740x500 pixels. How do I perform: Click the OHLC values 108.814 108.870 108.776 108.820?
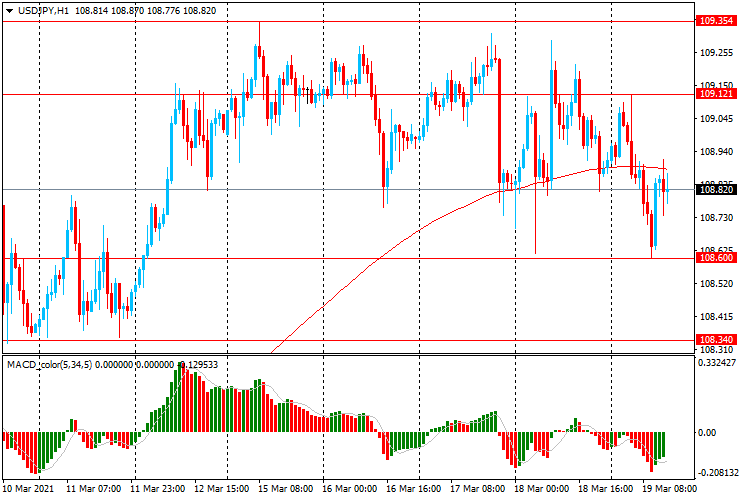click(x=145, y=11)
